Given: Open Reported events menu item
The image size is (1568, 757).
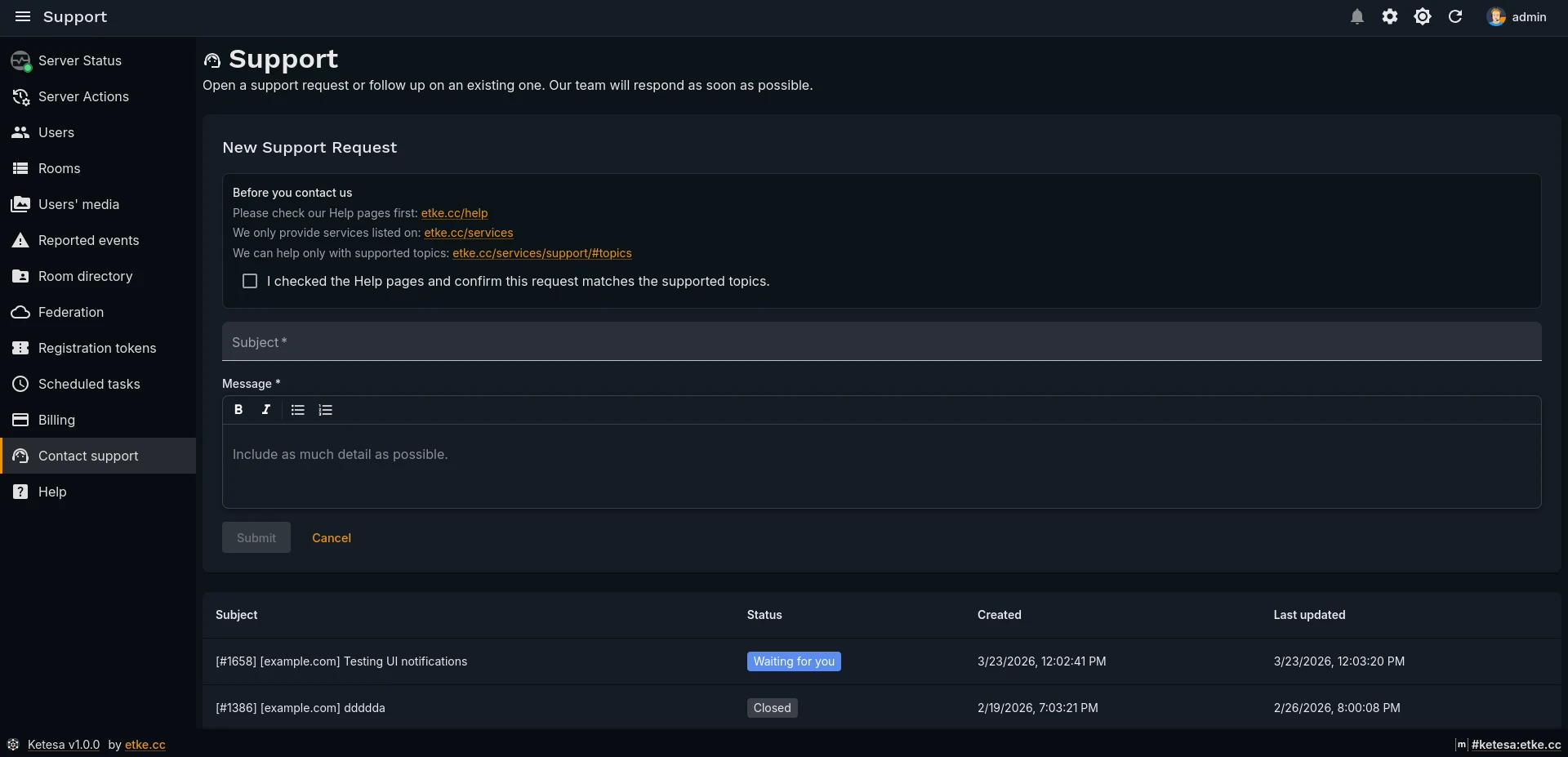Looking at the screenshot, I should pyautogui.click(x=98, y=240).
